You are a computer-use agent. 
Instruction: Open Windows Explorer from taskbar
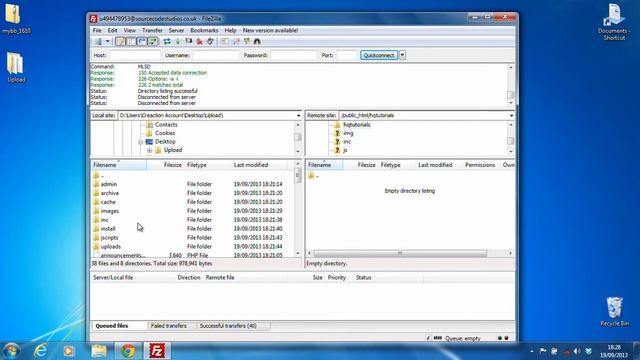98,351
